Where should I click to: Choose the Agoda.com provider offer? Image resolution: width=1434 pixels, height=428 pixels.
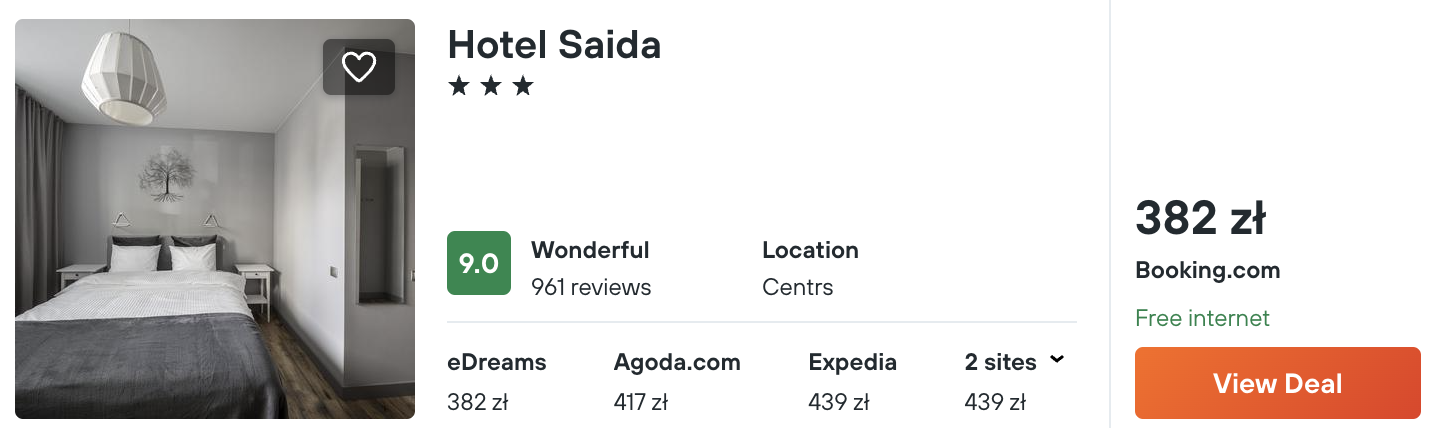click(x=677, y=362)
